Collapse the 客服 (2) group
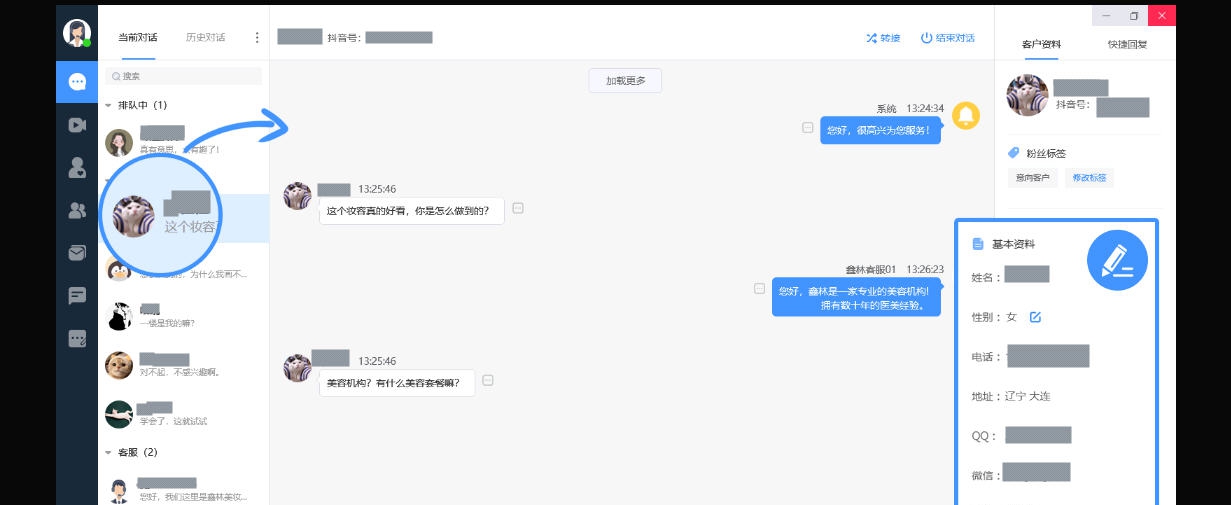Viewport: 1231px width, 505px height. tap(108, 452)
